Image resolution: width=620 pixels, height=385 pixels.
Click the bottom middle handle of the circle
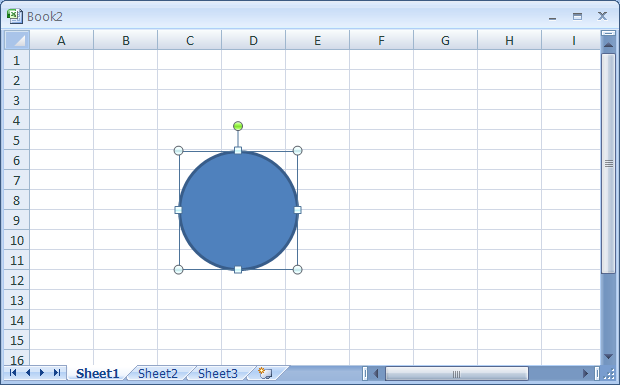pos(238,270)
